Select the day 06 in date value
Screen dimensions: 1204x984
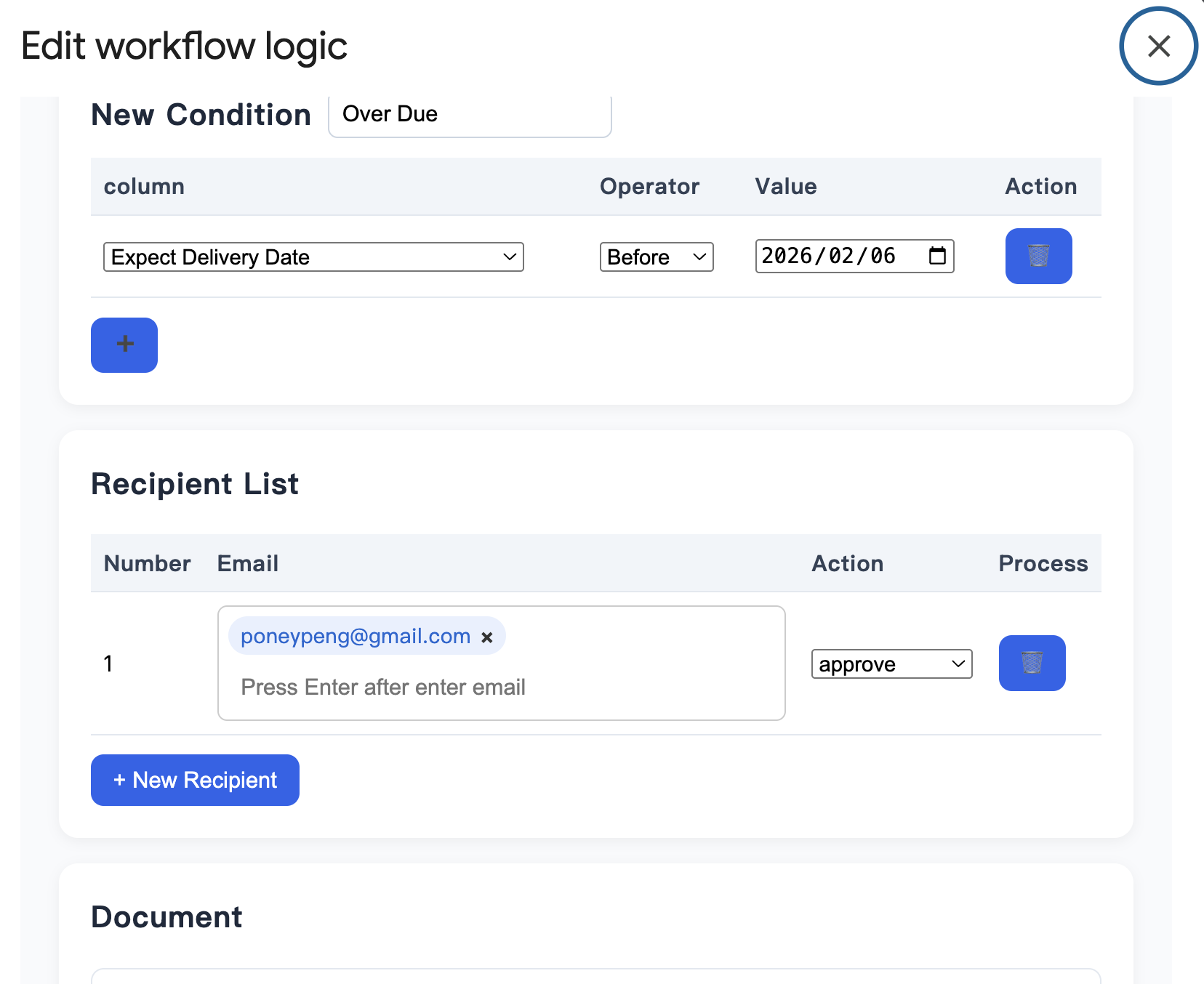coord(883,256)
